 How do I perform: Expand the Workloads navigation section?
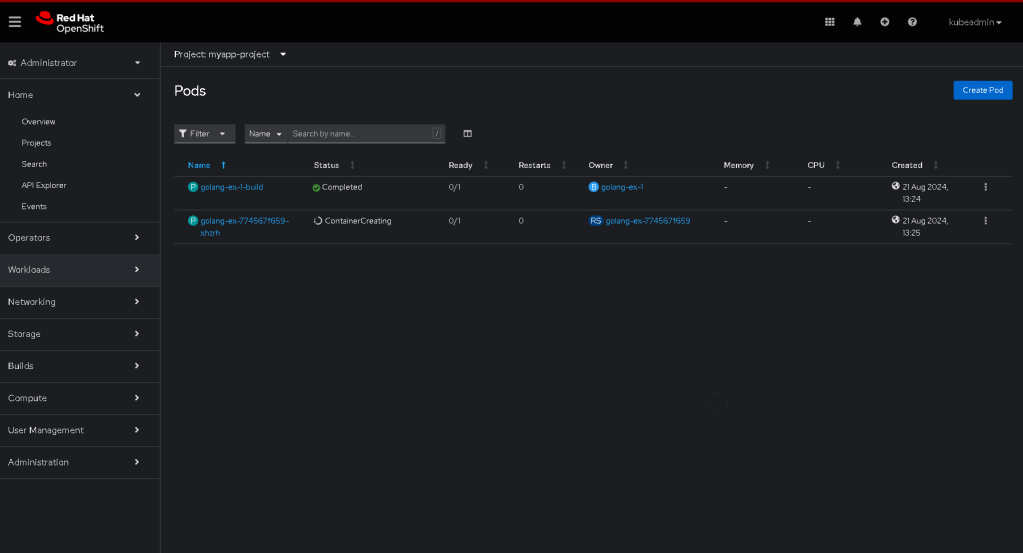click(x=80, y=270)
